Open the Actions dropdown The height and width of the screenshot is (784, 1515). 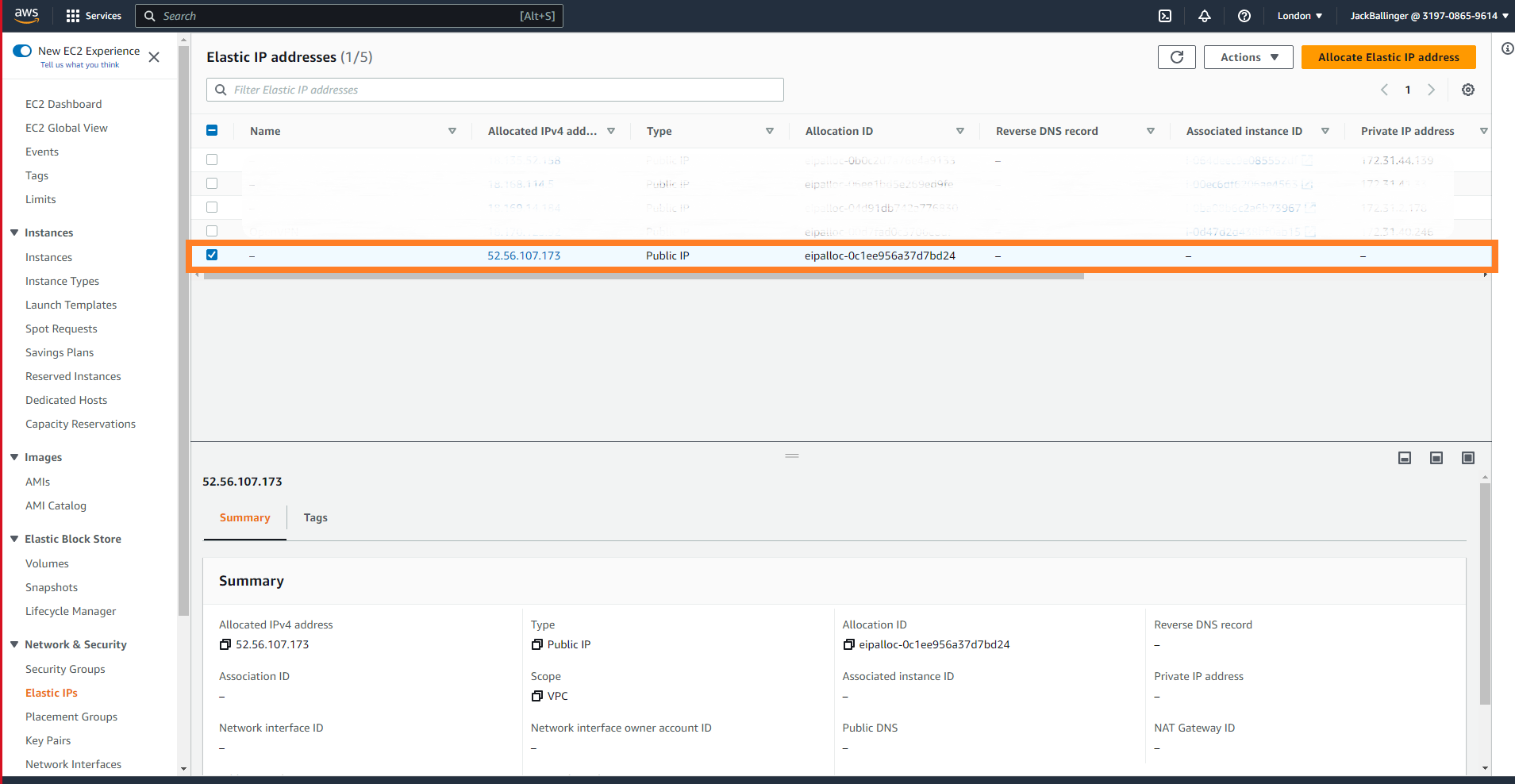click(x=1248, y=57)
